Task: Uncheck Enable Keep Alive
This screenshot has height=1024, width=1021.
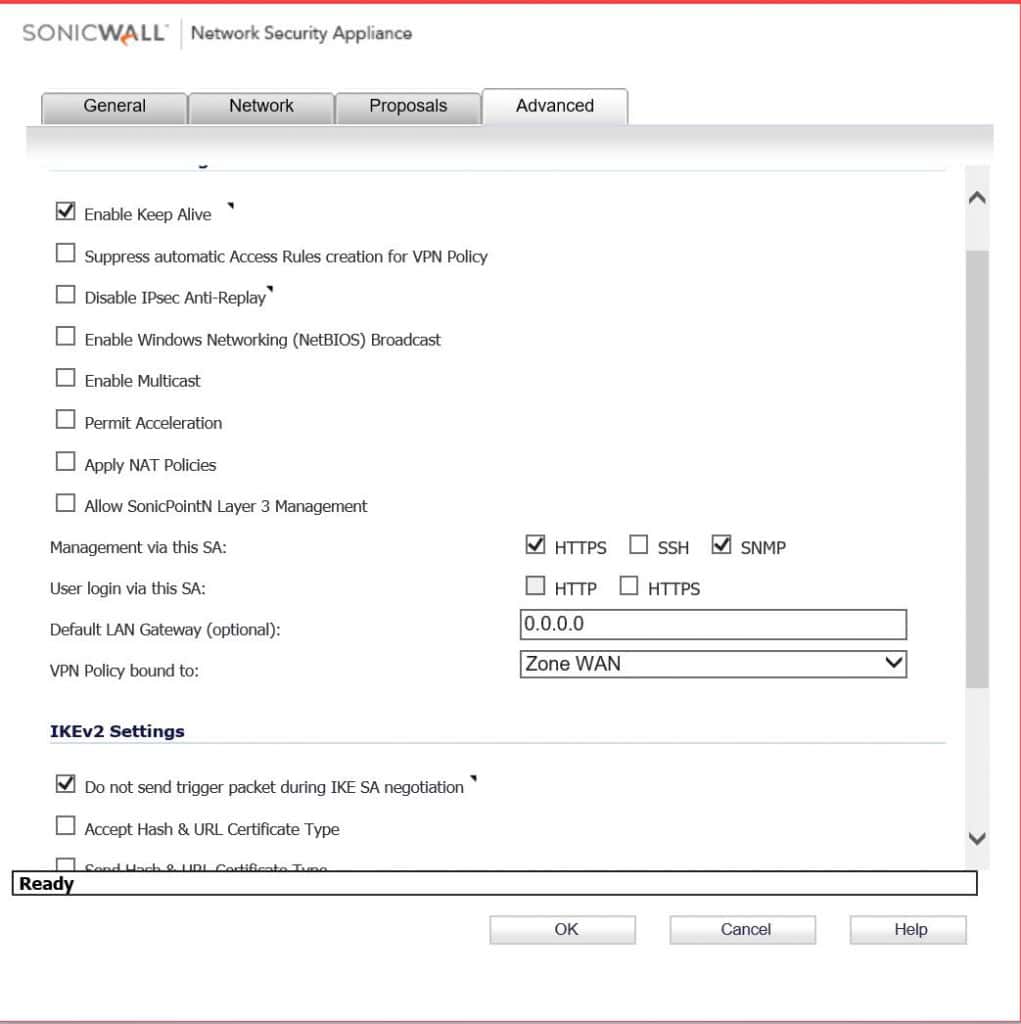Action: point(65,212)
